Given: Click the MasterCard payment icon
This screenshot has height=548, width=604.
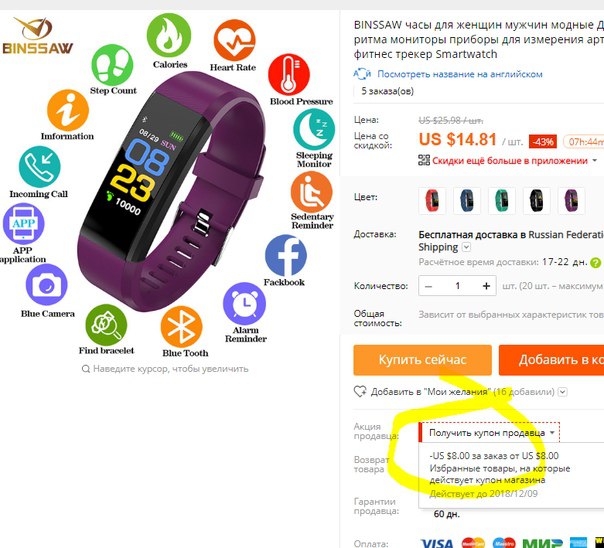Looking at the screenshot, I should 473,543.
